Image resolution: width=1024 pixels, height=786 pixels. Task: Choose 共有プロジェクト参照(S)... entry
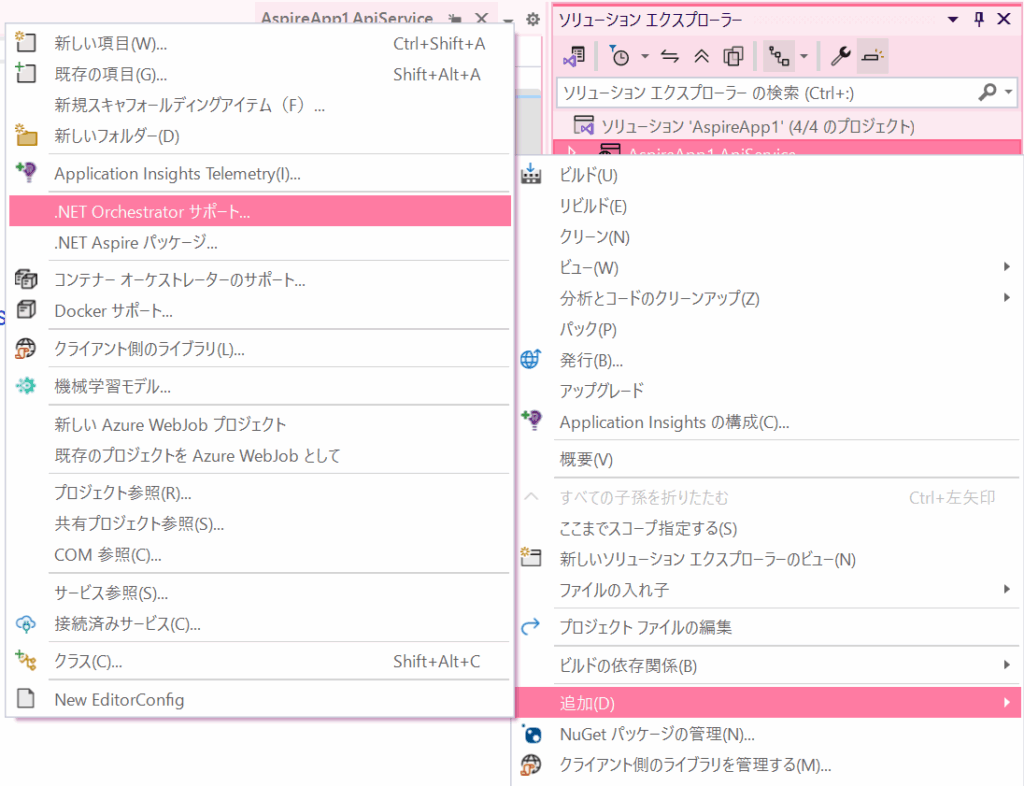pyautogui.click(x=260, y=524)
